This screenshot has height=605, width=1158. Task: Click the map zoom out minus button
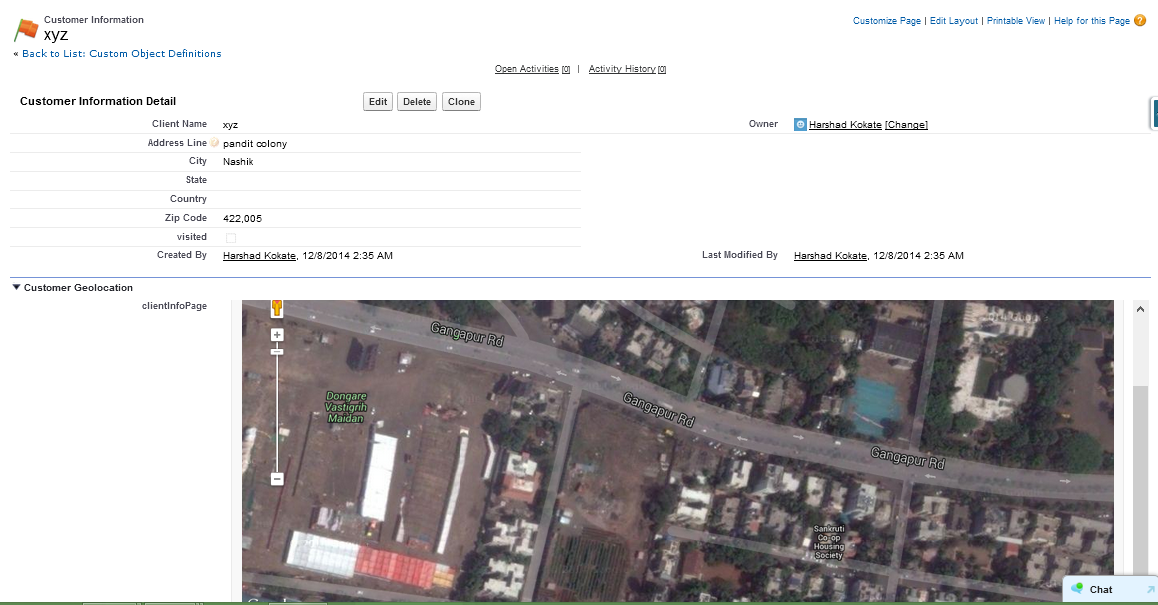tap(277, 479)
